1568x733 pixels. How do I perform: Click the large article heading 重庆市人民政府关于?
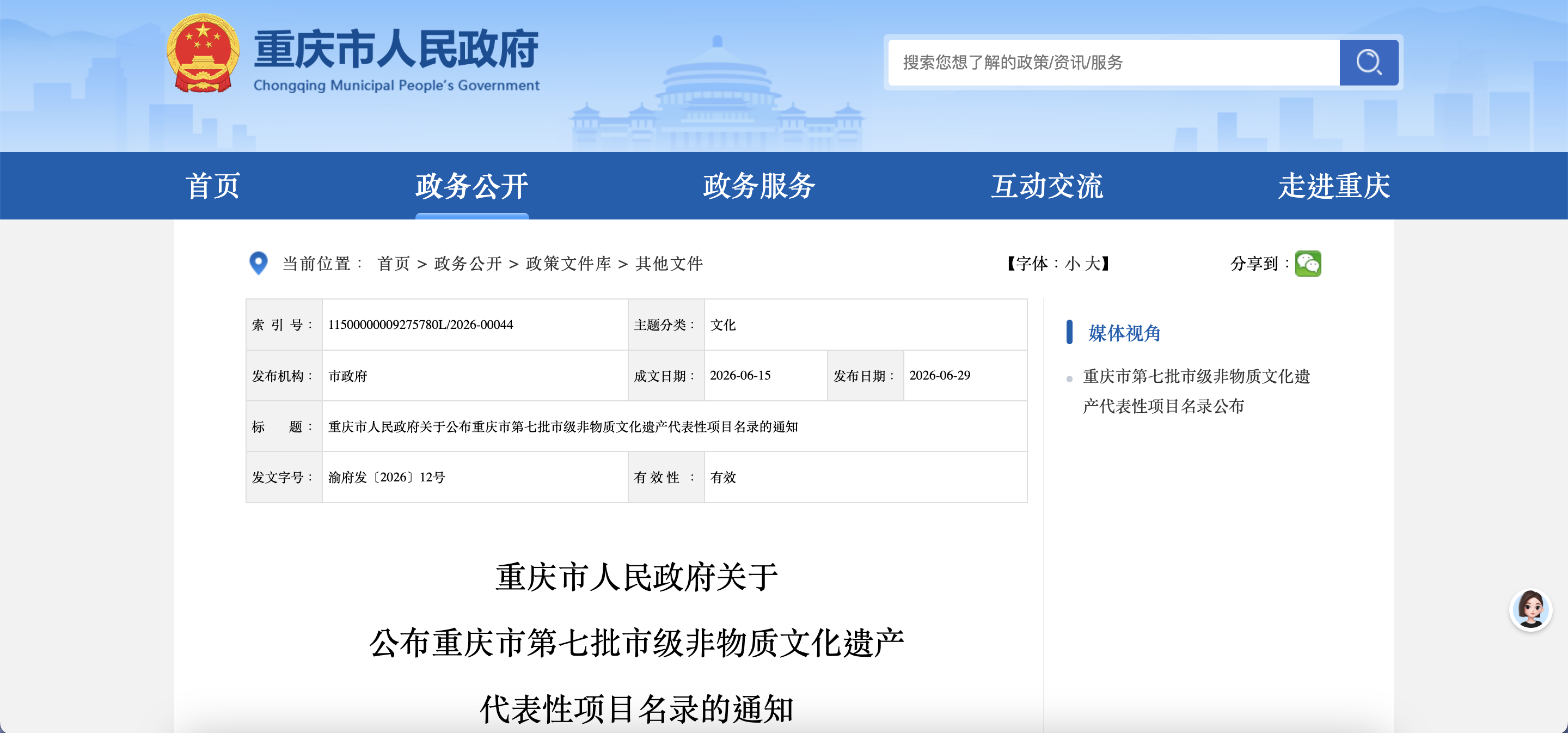point(636,577)
